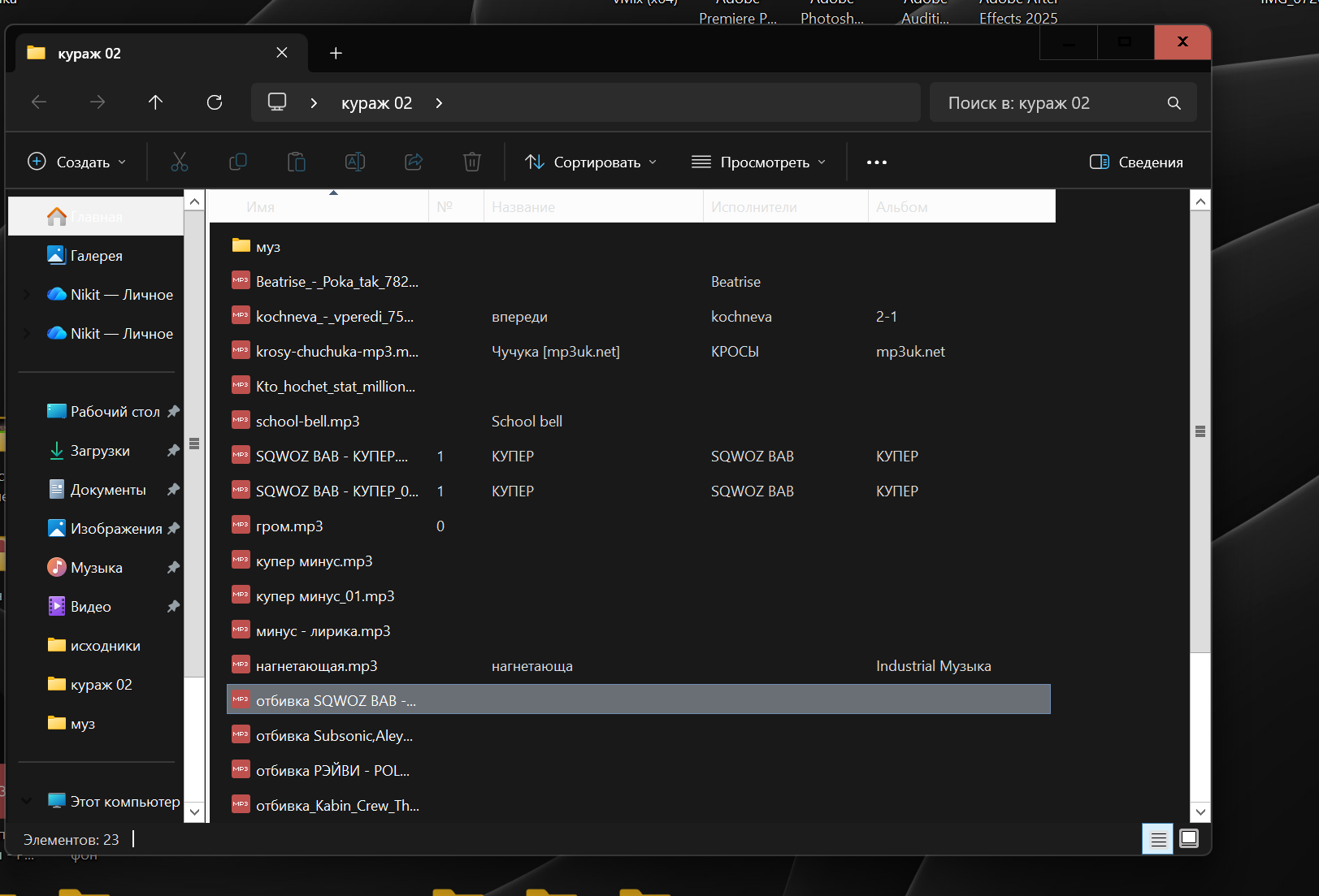1319x896 pixels.
Task: Click the Поиск в: кураж 02 search field
Action: [1063, 103]
